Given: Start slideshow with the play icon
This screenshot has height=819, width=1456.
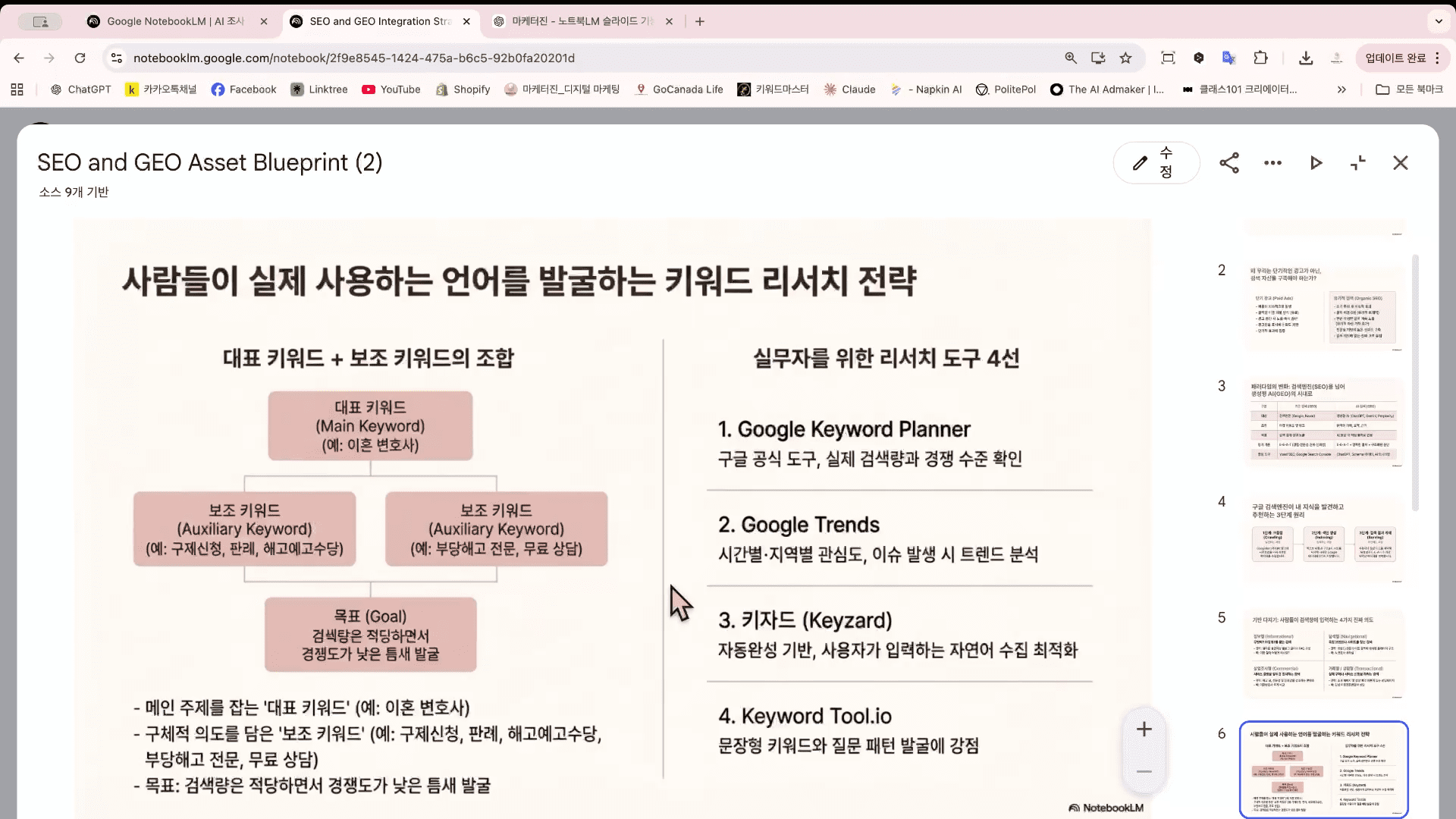Looking at the screenshot, I should pos(1316,163).
